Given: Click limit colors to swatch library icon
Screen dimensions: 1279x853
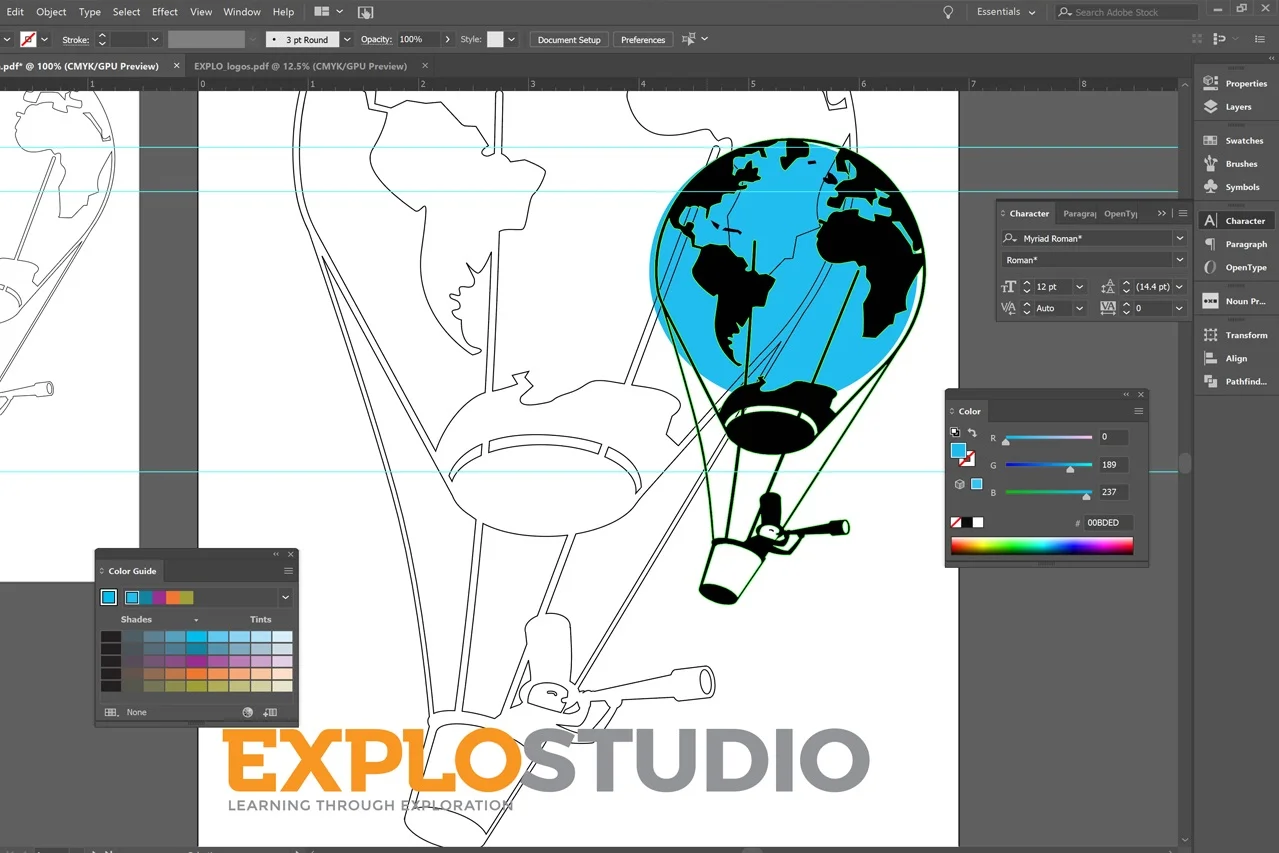Looking at the screenshot, I should [111, 712].
